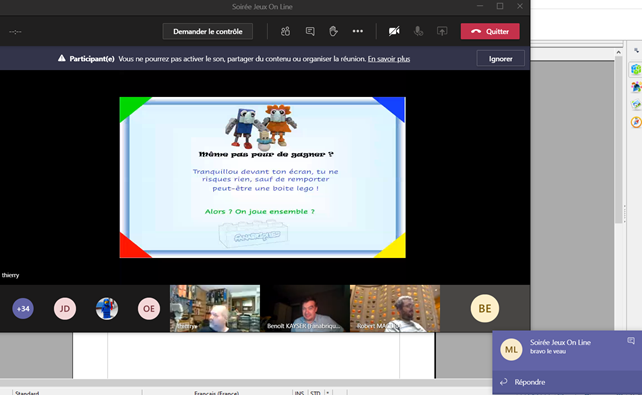Toggle STD selection mode in status bar

click(315, 393)
